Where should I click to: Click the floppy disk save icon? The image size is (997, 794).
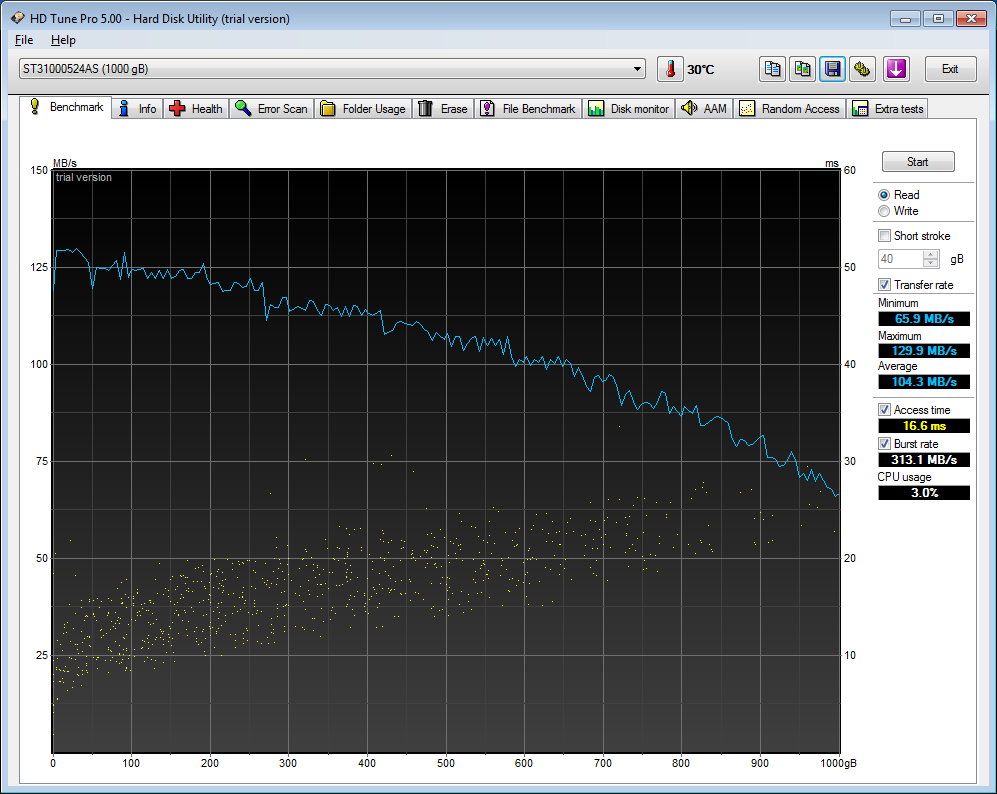pyautogui.click(x=832, y=69)
